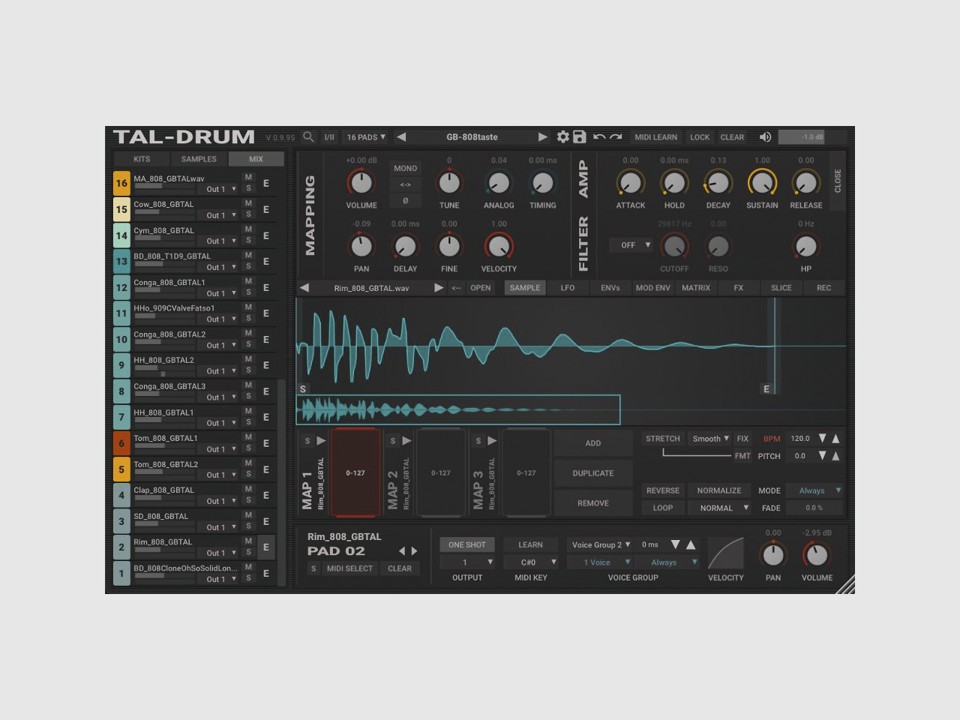Go to previous sample before Rim_808_GBTAL.wav

pos(304,288)
